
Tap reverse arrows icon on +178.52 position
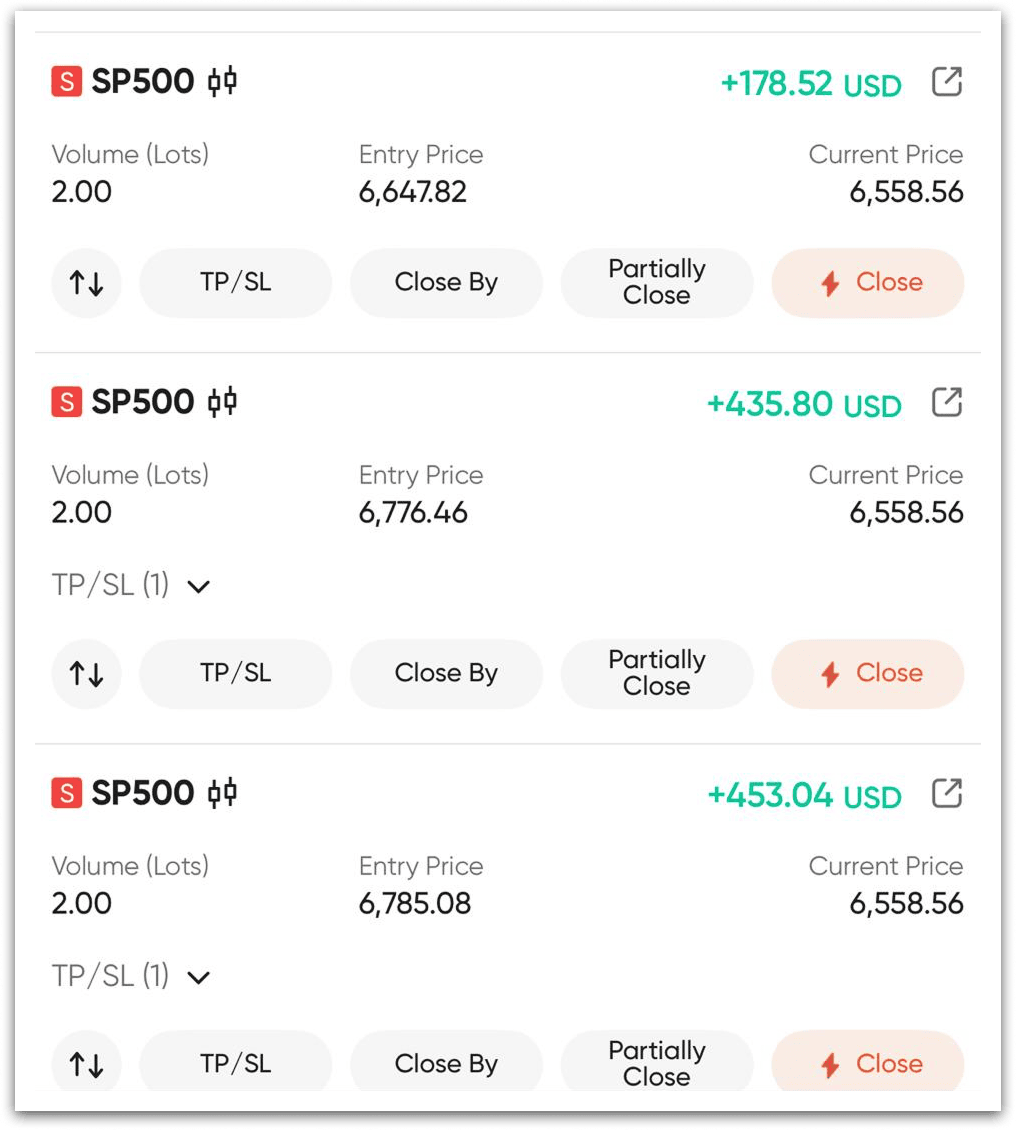86,283
